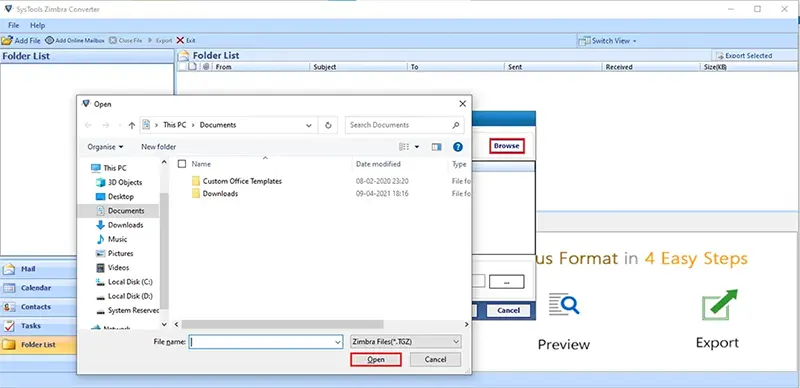Click the up-one-level arrow in Open dialog
This screenshot has width=800, height=388.
tap(132, 125)
